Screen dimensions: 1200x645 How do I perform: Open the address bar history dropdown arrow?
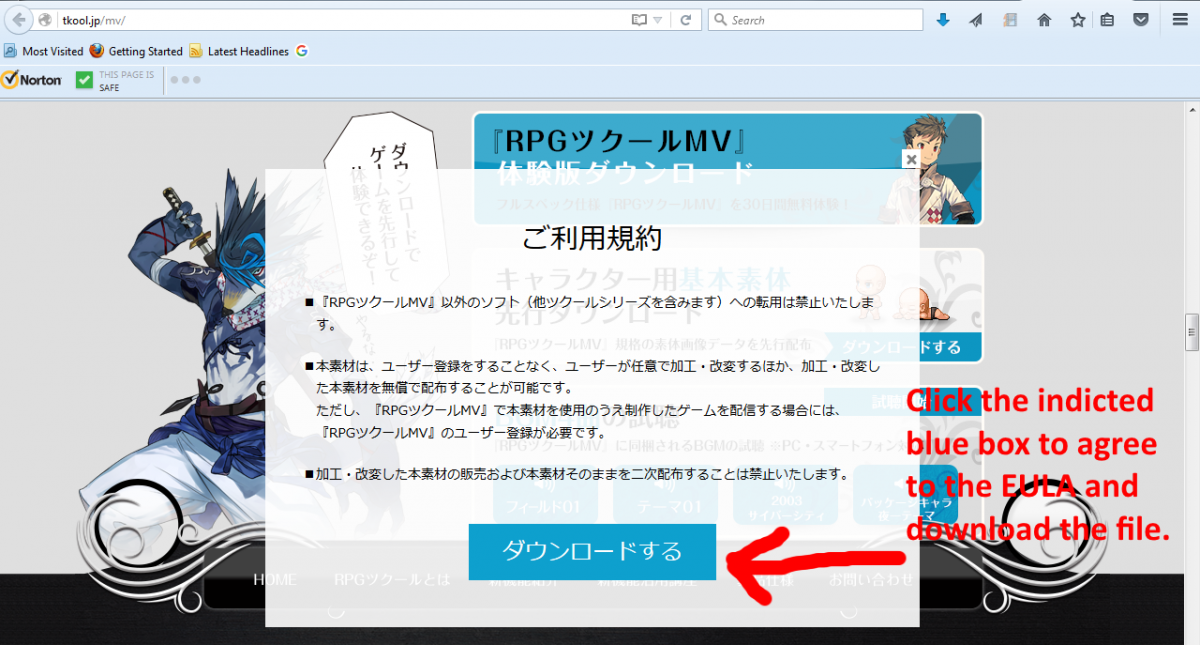[x=658, y=20]
